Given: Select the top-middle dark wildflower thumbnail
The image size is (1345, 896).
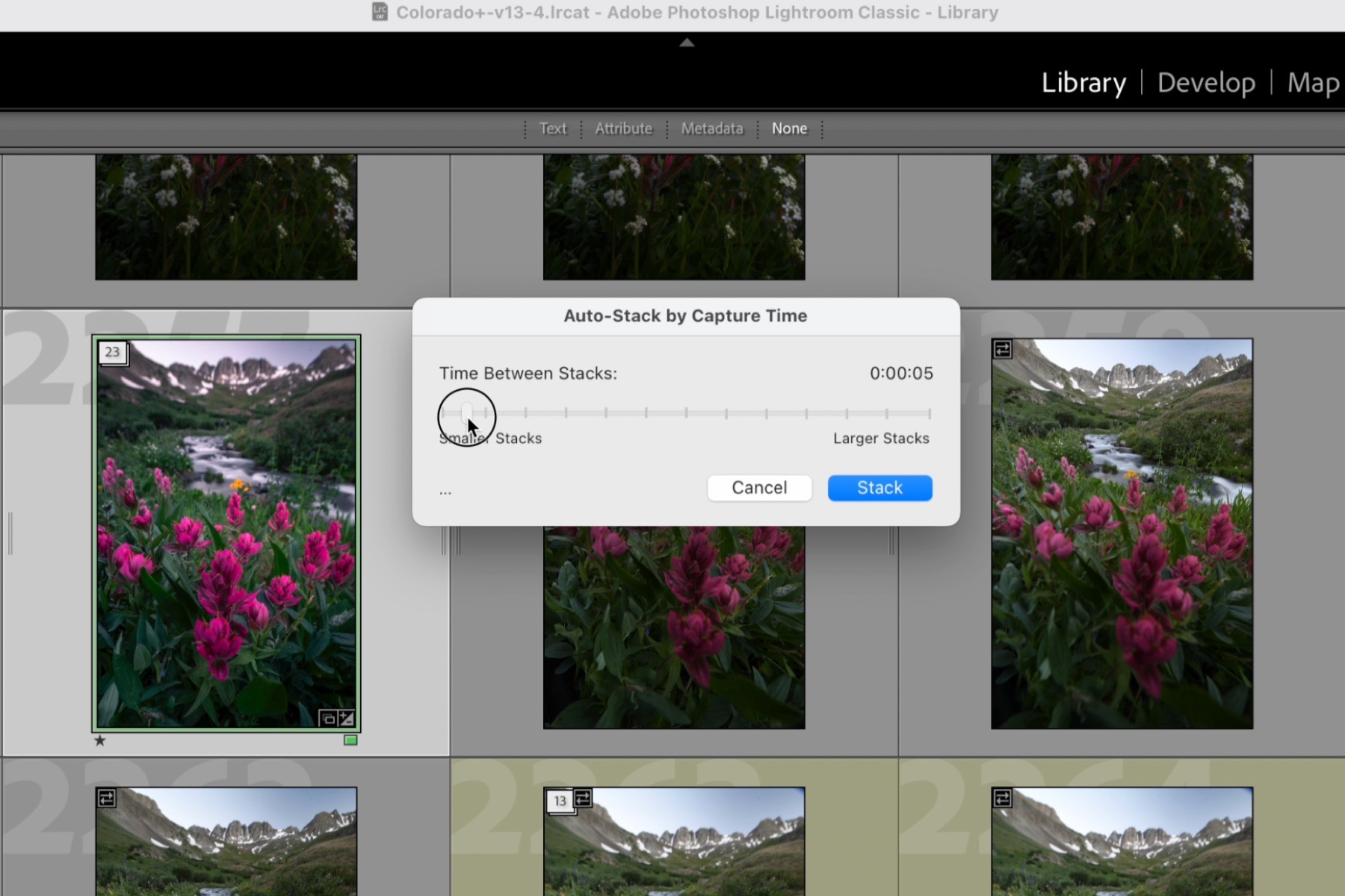Looking at the screenshot, I should click(x=674, y=217).
